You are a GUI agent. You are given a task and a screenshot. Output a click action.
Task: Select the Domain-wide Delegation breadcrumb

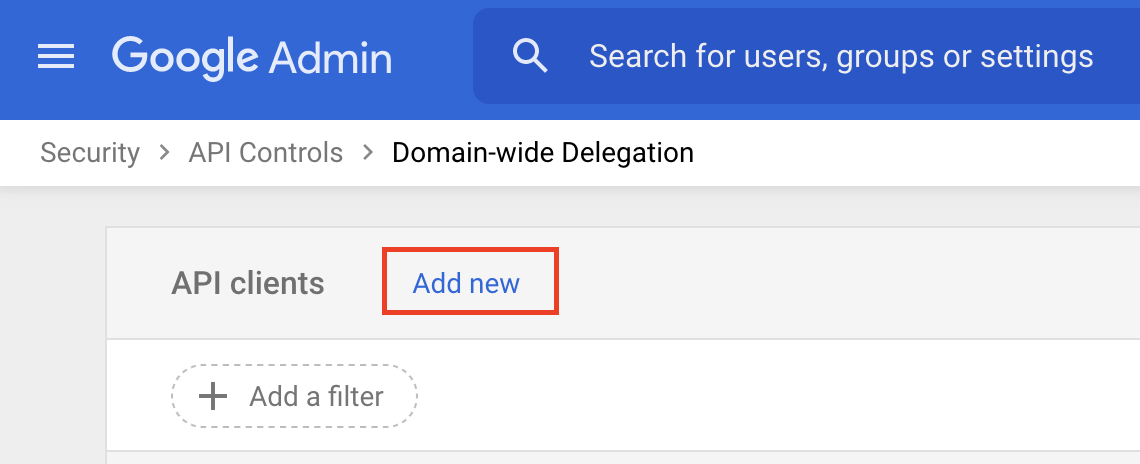pos(542,153)
